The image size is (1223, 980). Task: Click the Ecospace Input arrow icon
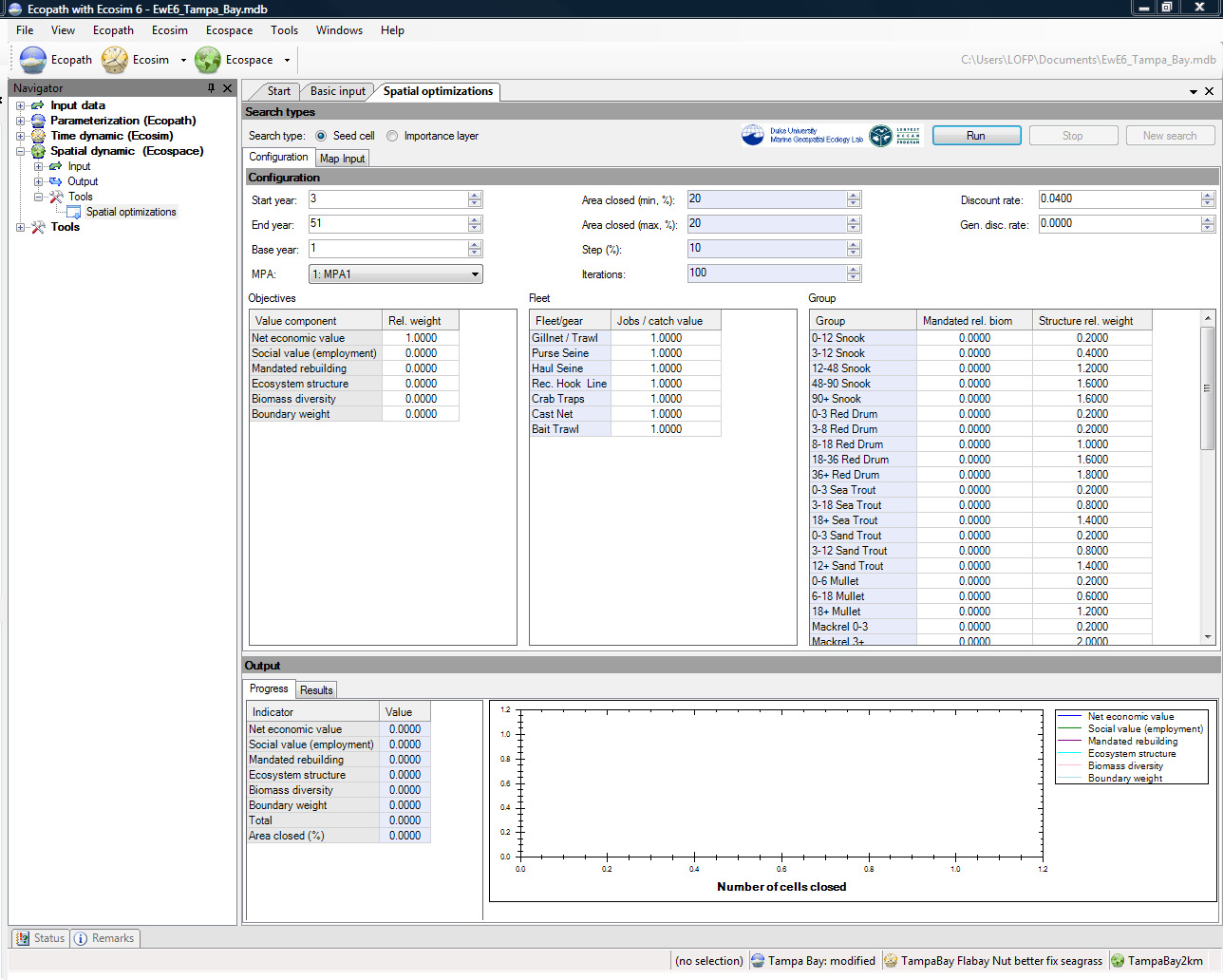point(55,166)
